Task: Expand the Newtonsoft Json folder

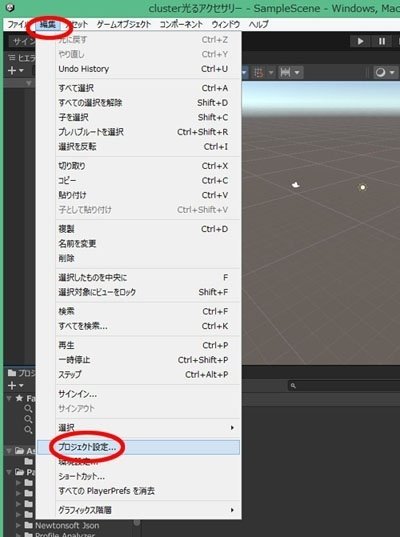Action: 18,525
